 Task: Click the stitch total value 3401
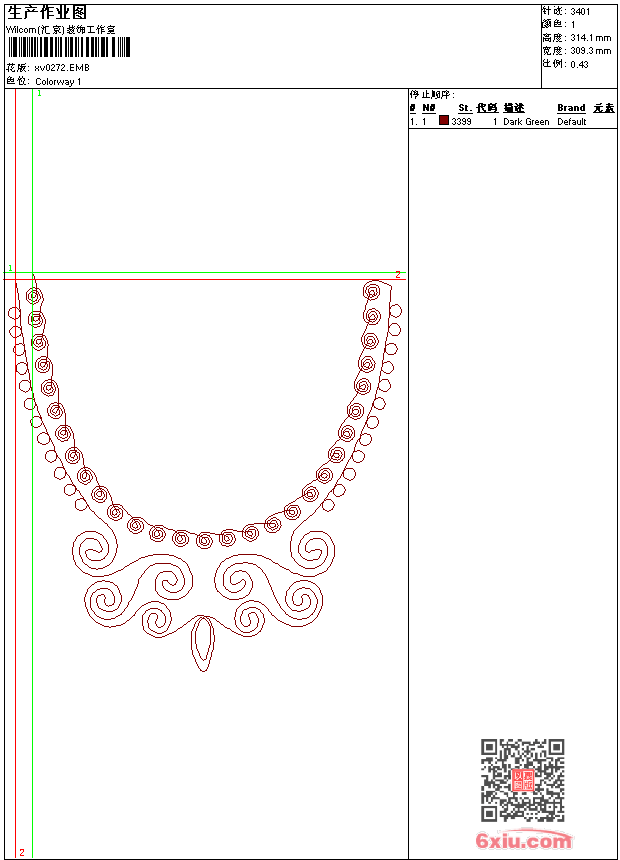click(x=580, y=12)
